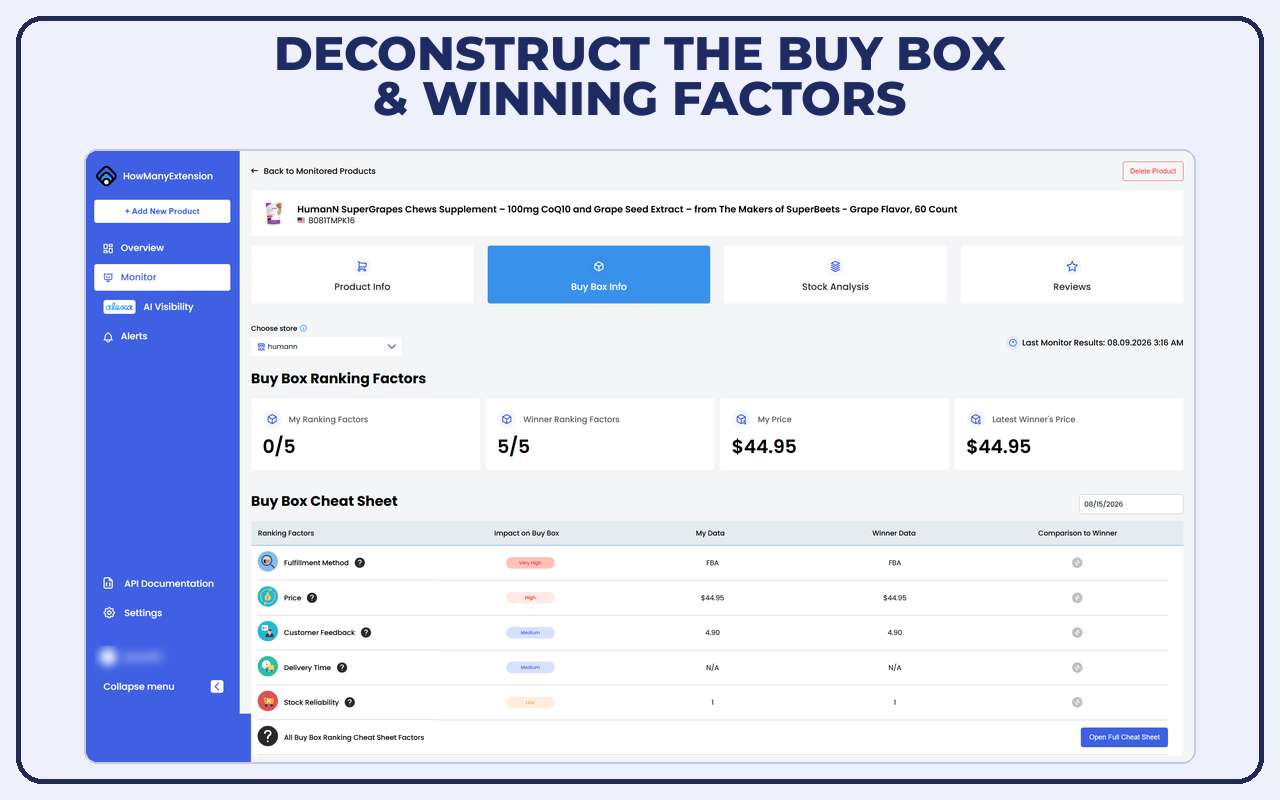Click the HowManyExtension logo icon
The width and height of the screenshot is (1280, 800).
106,176
